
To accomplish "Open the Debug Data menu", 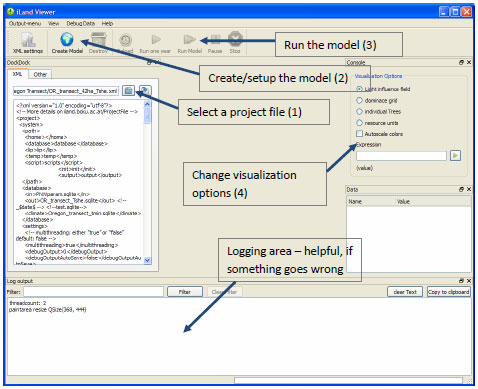I will (x=81, y=23).
